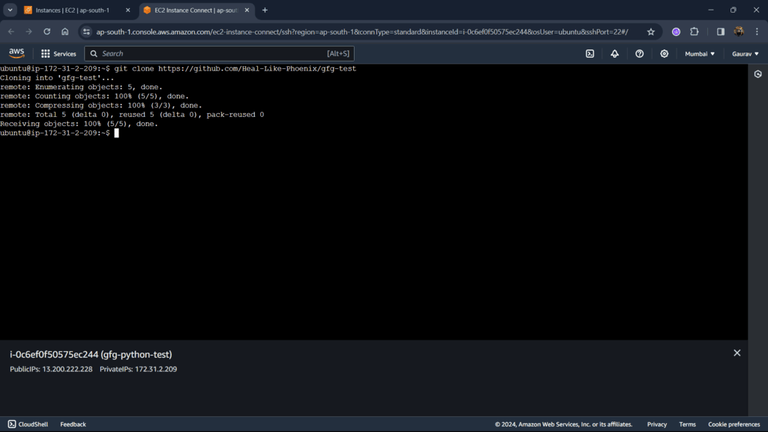Click PublicIPs: 13.200.222.228 text
This screenshot has width=768, height=432.
pyautogui.click(x=51, y=369)
